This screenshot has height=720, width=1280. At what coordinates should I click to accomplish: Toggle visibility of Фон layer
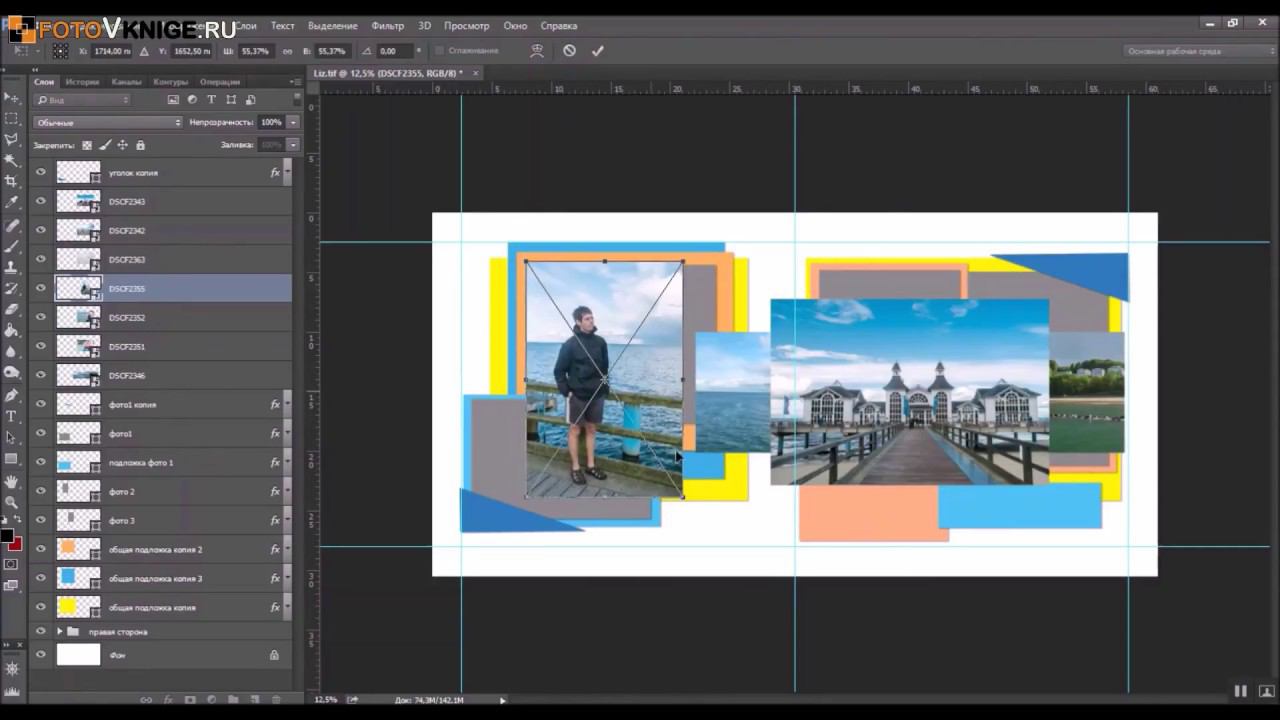coord(41,655)
